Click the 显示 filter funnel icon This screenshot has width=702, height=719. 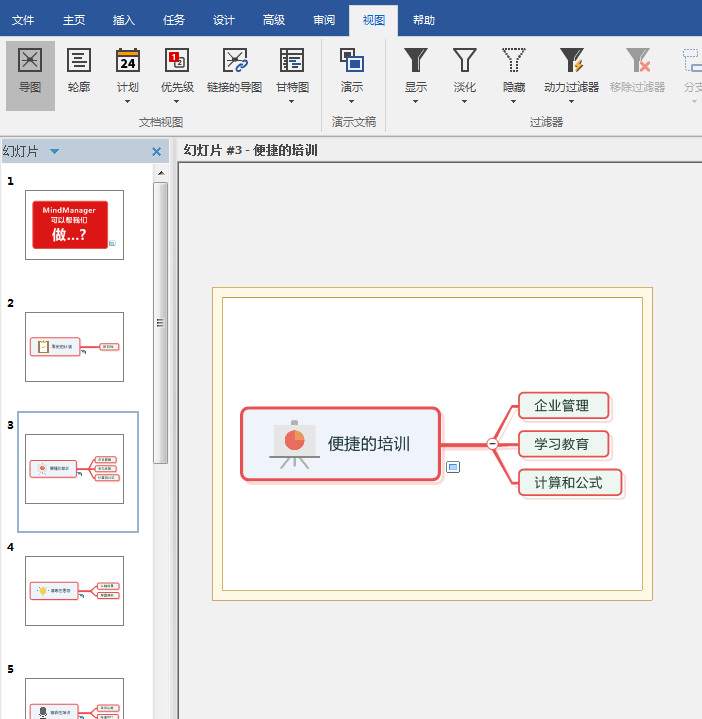(x=416, y=62)
